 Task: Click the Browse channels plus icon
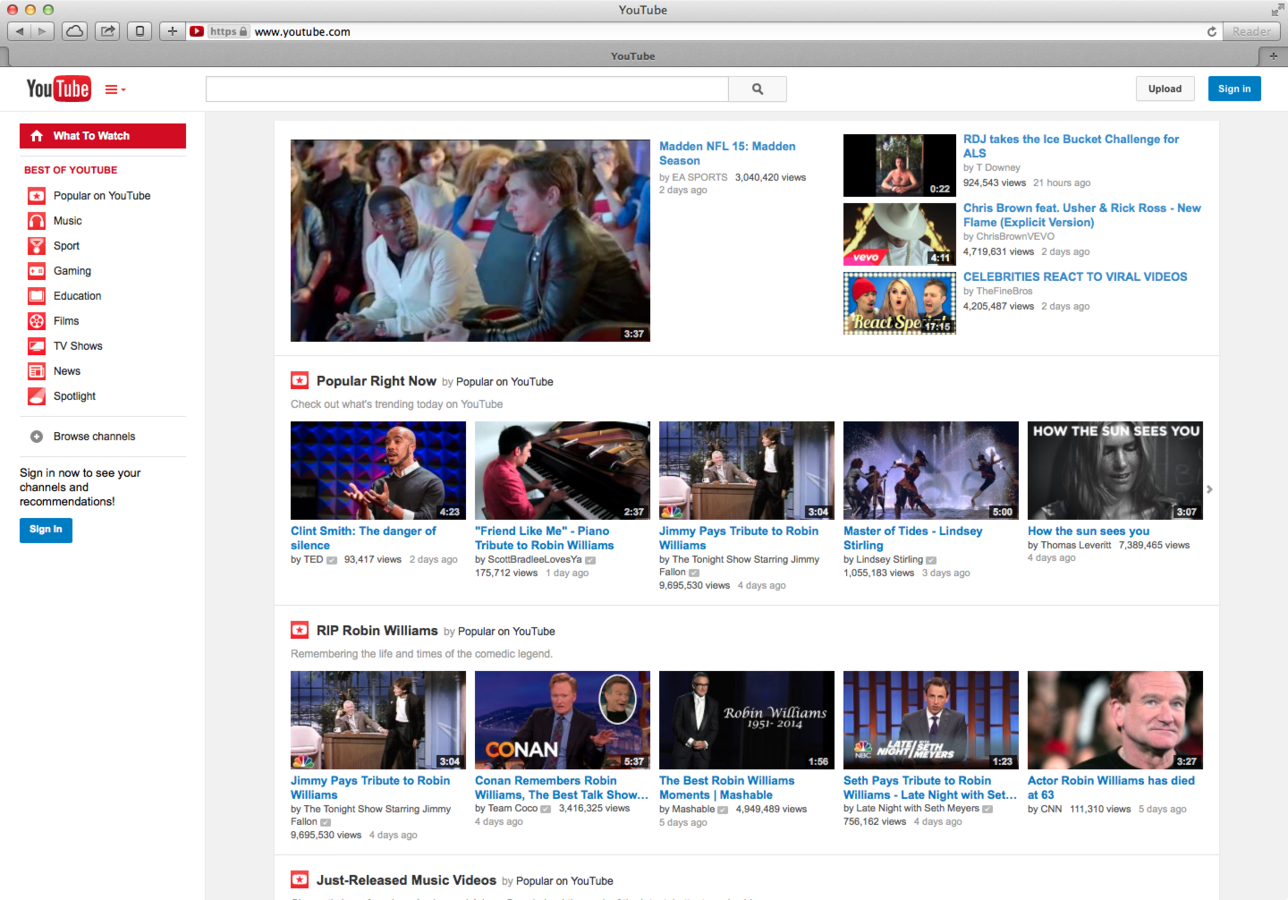point(36,437)
